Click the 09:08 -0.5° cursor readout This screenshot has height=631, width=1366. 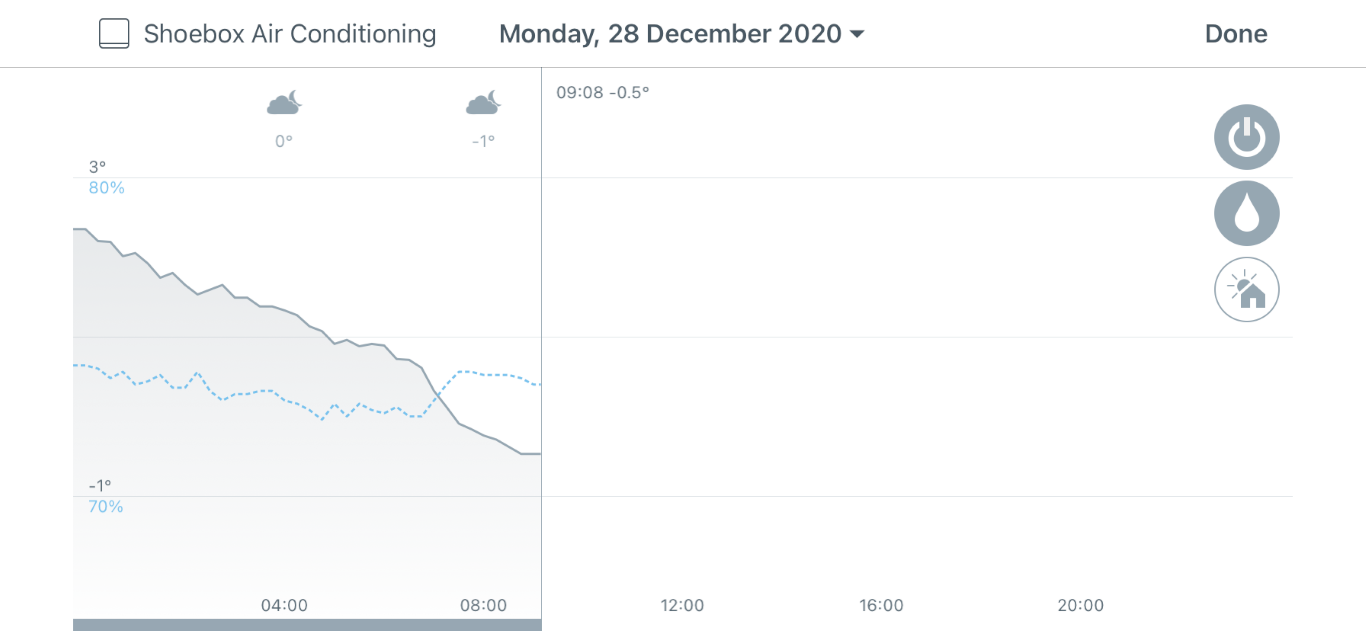[x=603, y=92]
